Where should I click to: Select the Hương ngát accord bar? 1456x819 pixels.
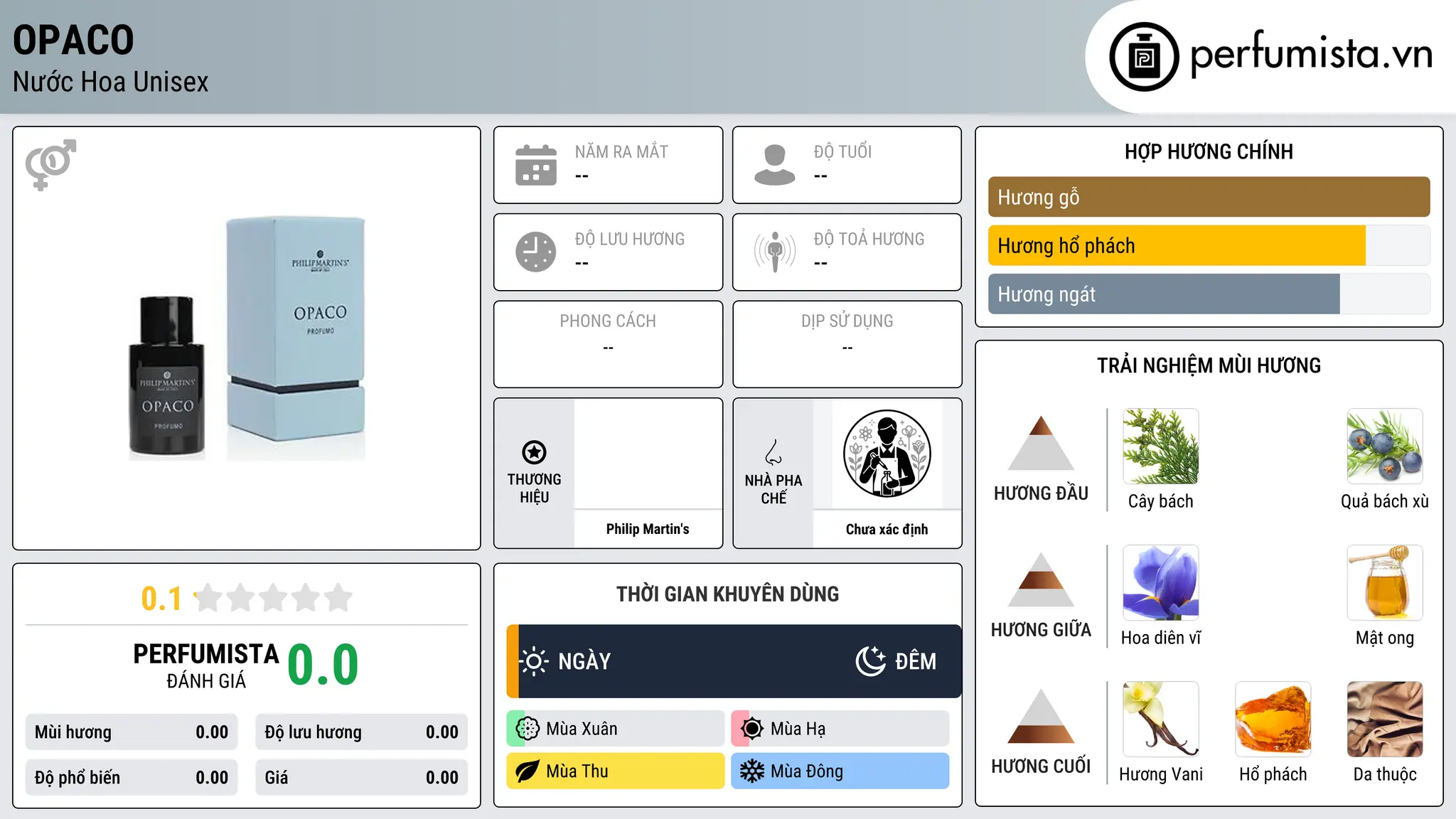click(x=1209, y=294)
